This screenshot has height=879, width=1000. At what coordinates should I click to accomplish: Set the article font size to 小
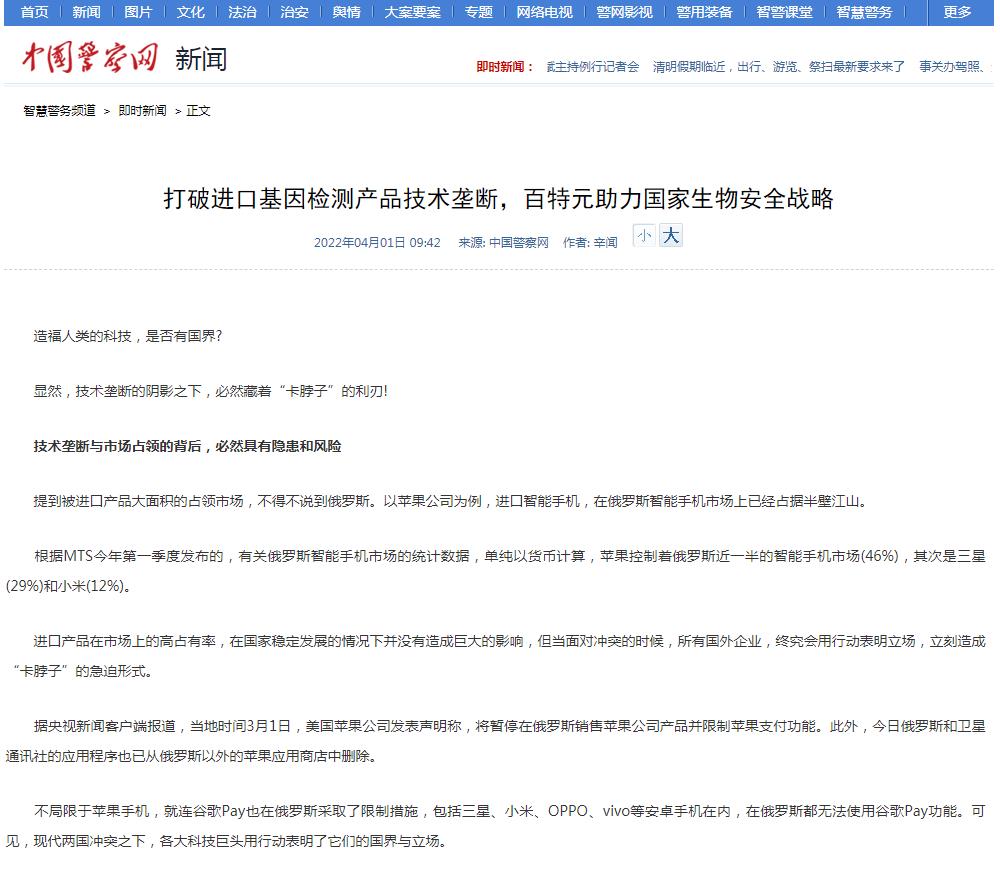pos(644,236)
